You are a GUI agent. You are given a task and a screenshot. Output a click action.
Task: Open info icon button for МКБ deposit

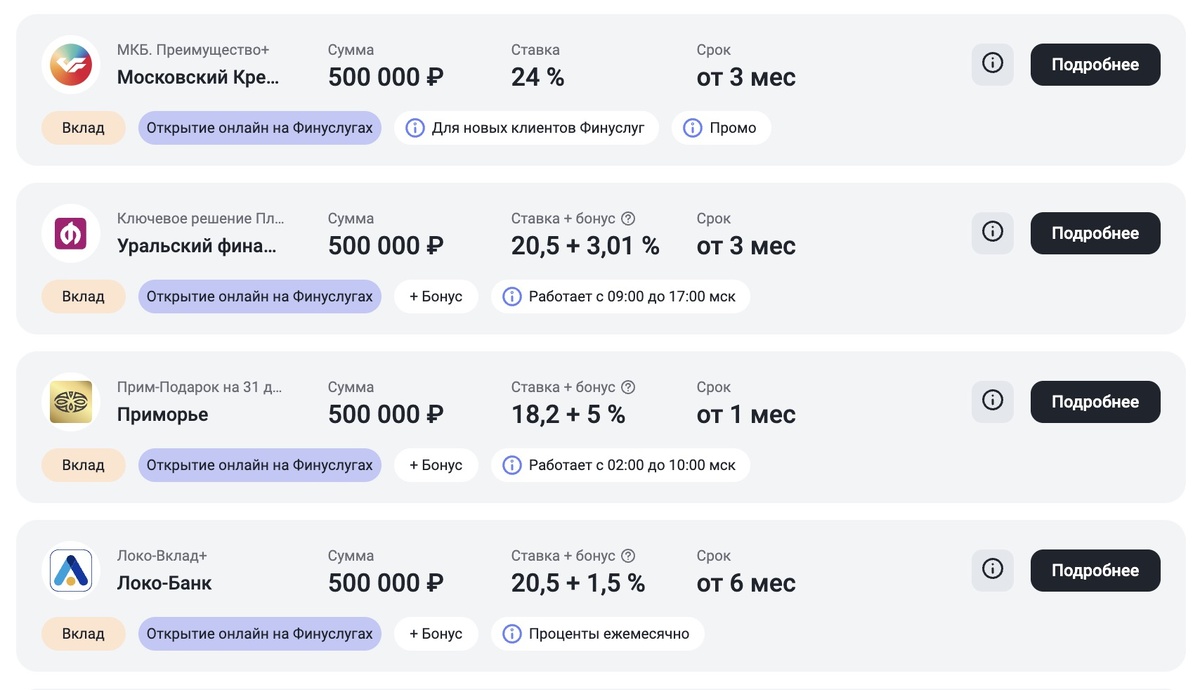[x=992, y=64]
